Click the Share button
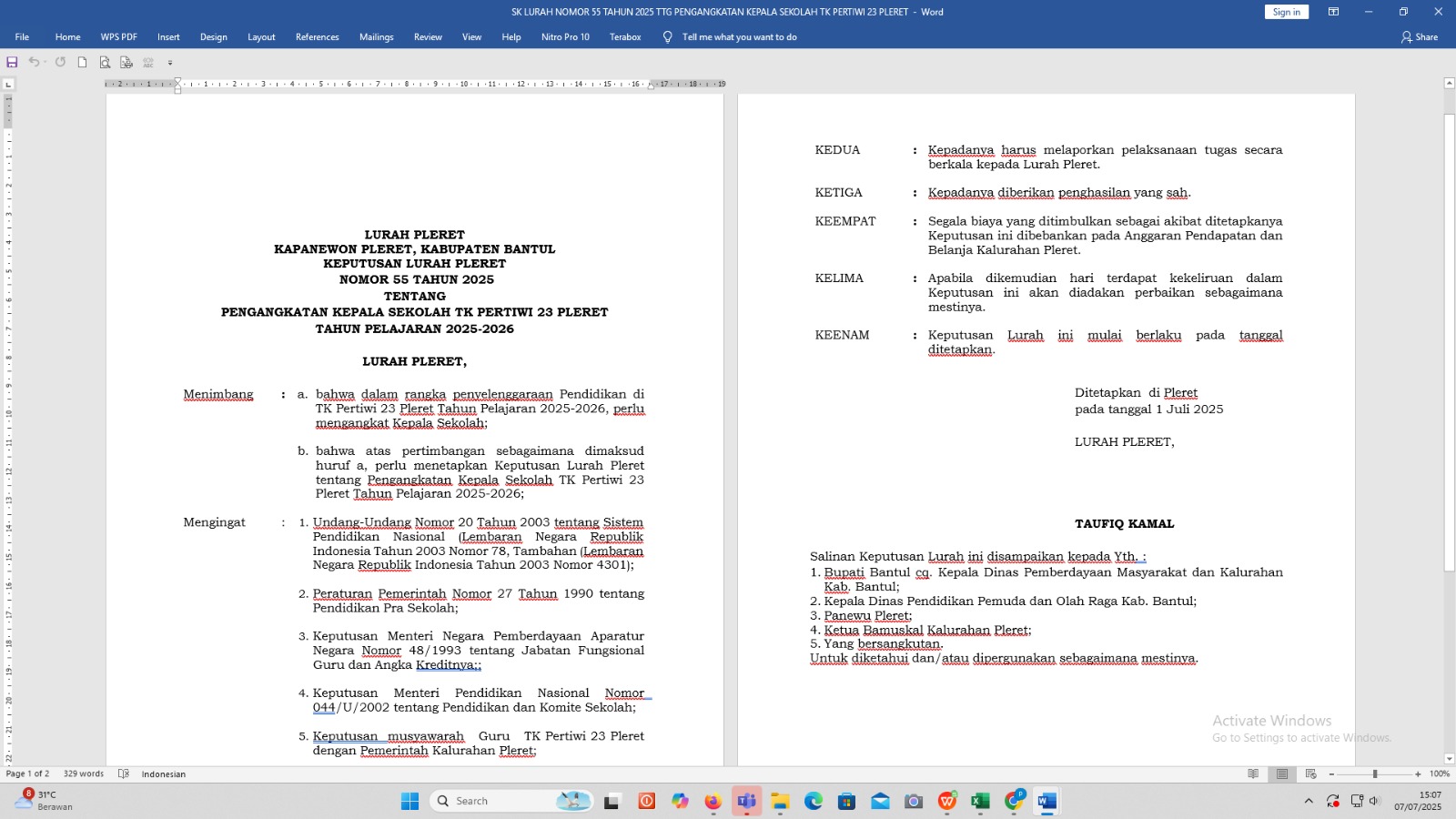Viewport: 1456px width, 819px height. coord(1420,37)
